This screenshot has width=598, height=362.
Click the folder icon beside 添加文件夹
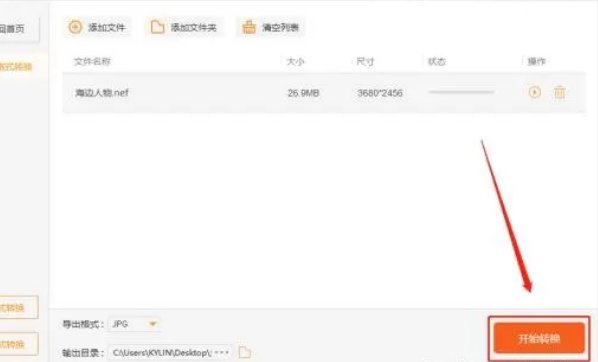[x=157, y=27]
